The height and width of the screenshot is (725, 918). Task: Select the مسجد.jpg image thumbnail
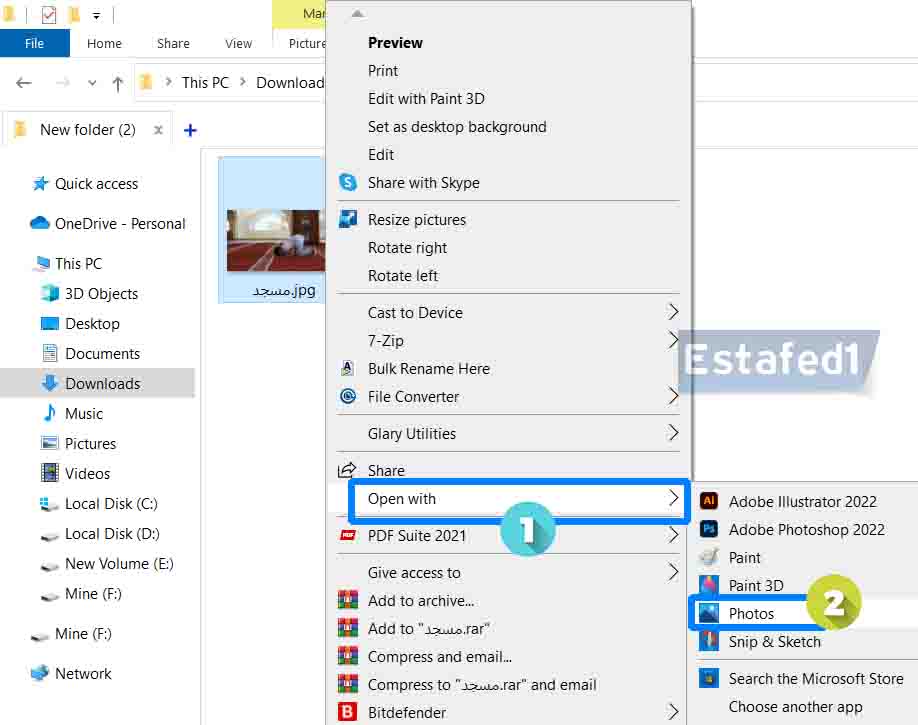point(274,241)
